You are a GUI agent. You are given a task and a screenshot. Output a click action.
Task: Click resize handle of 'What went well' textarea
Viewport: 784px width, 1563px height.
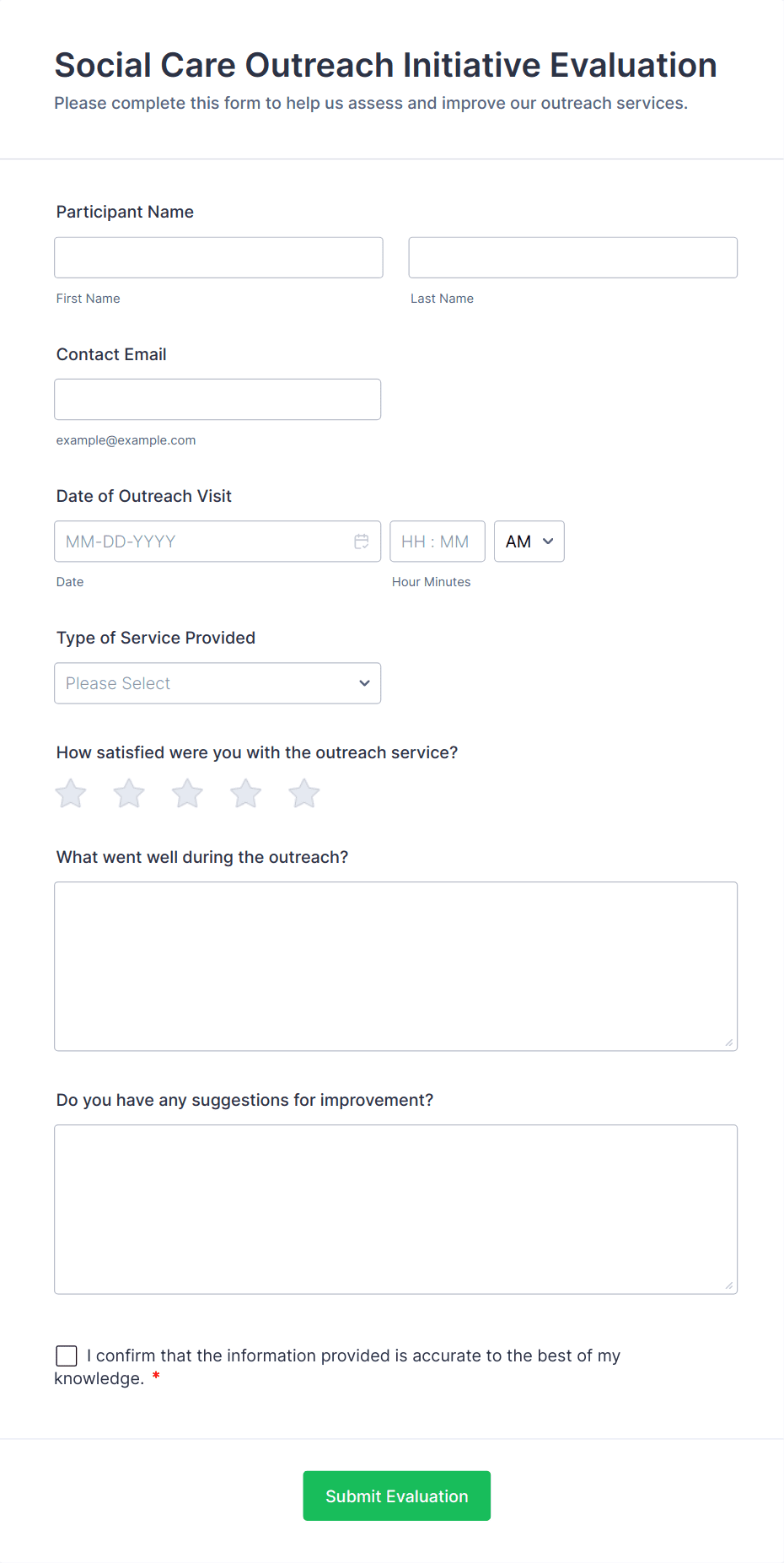pyautogui.click(x=728, y=1043)
